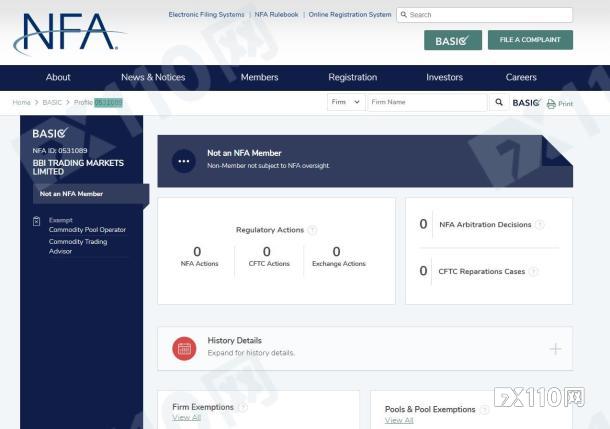The width and height of the screenshot is (610, 429).
Task: Click the help icon next to Firm Exemptions
Action: tap(242, 407)
